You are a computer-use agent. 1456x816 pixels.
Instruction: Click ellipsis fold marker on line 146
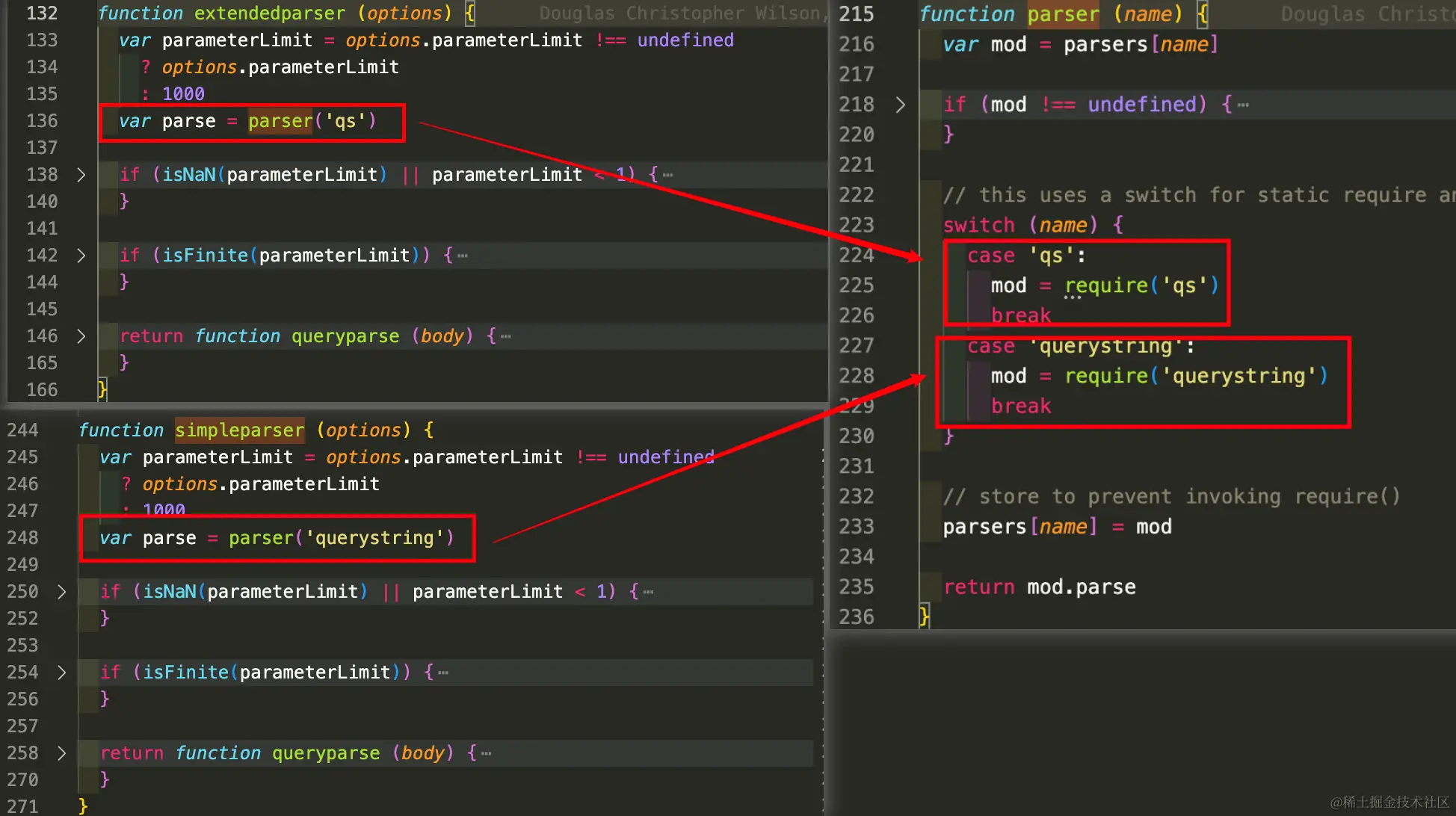tap(506, 336)
